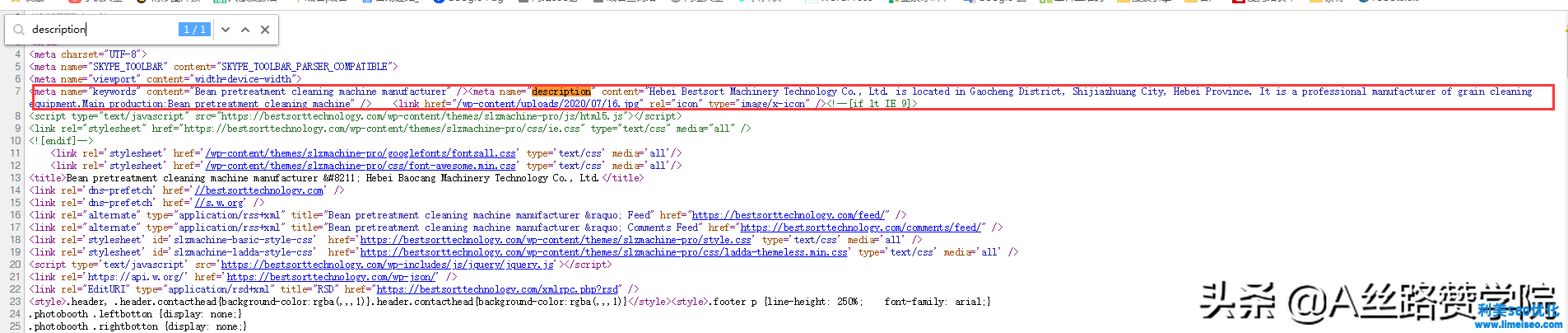
Task: Click the .photobooth .rightbotton style line
Action: [x=138, y=326]
